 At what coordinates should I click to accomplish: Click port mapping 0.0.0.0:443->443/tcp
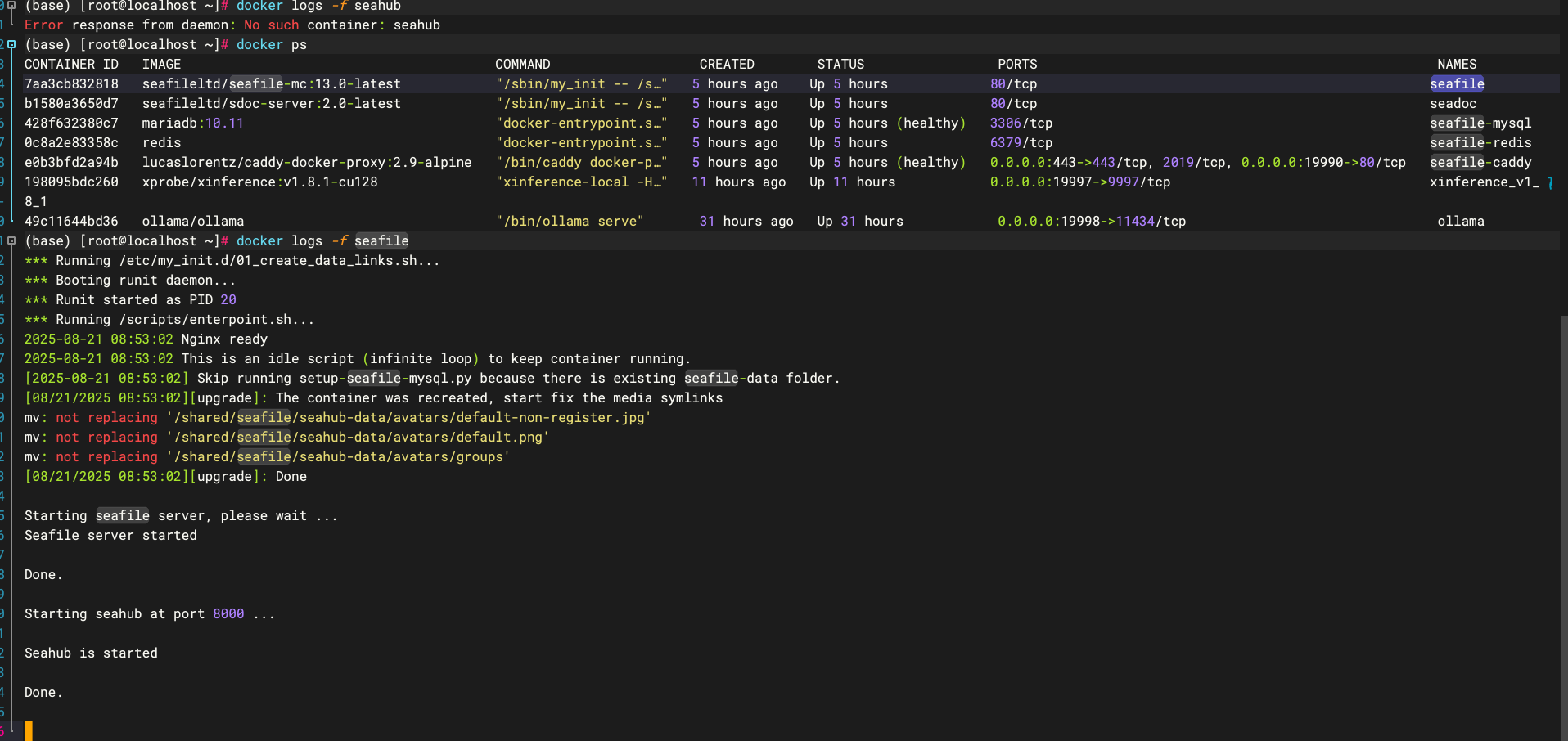[x=1068, y=162]
